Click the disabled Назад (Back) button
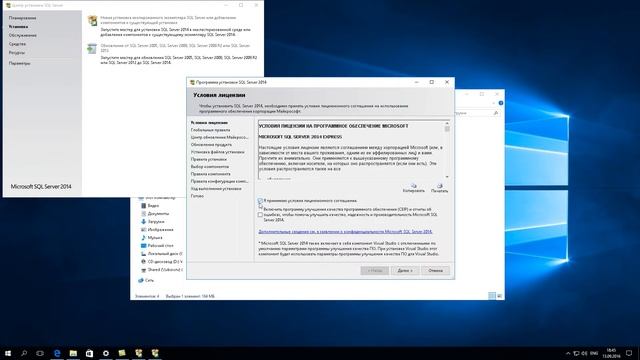The image size is (640, 360). 375,270
